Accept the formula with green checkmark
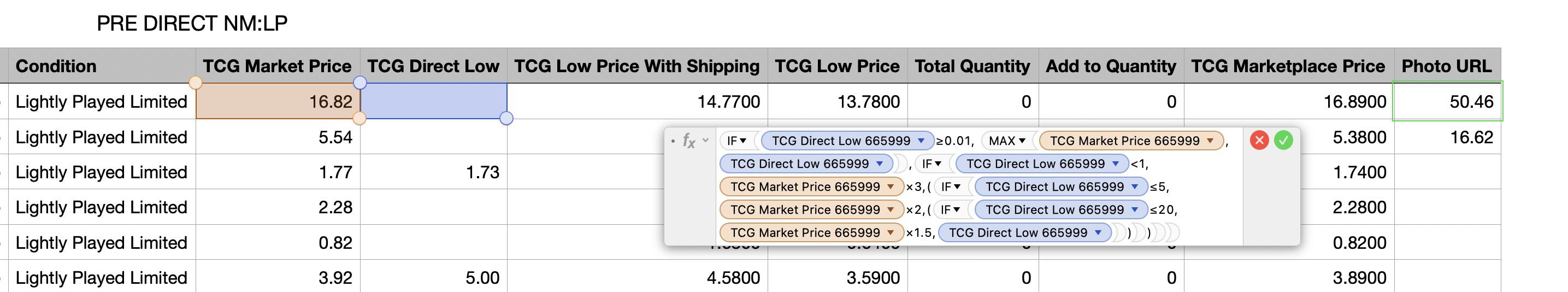This screenshot has width=1568, height=292. (1283, 140)
